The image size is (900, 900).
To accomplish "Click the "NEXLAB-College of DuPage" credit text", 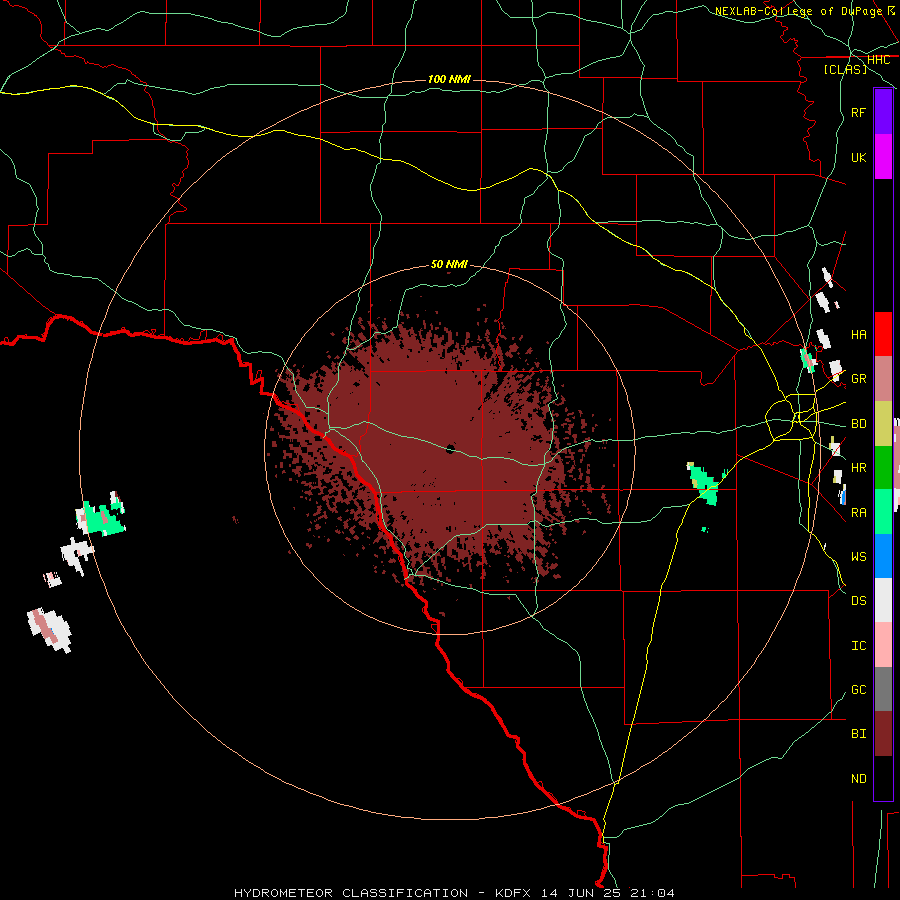I will click(x=798, y=11).
